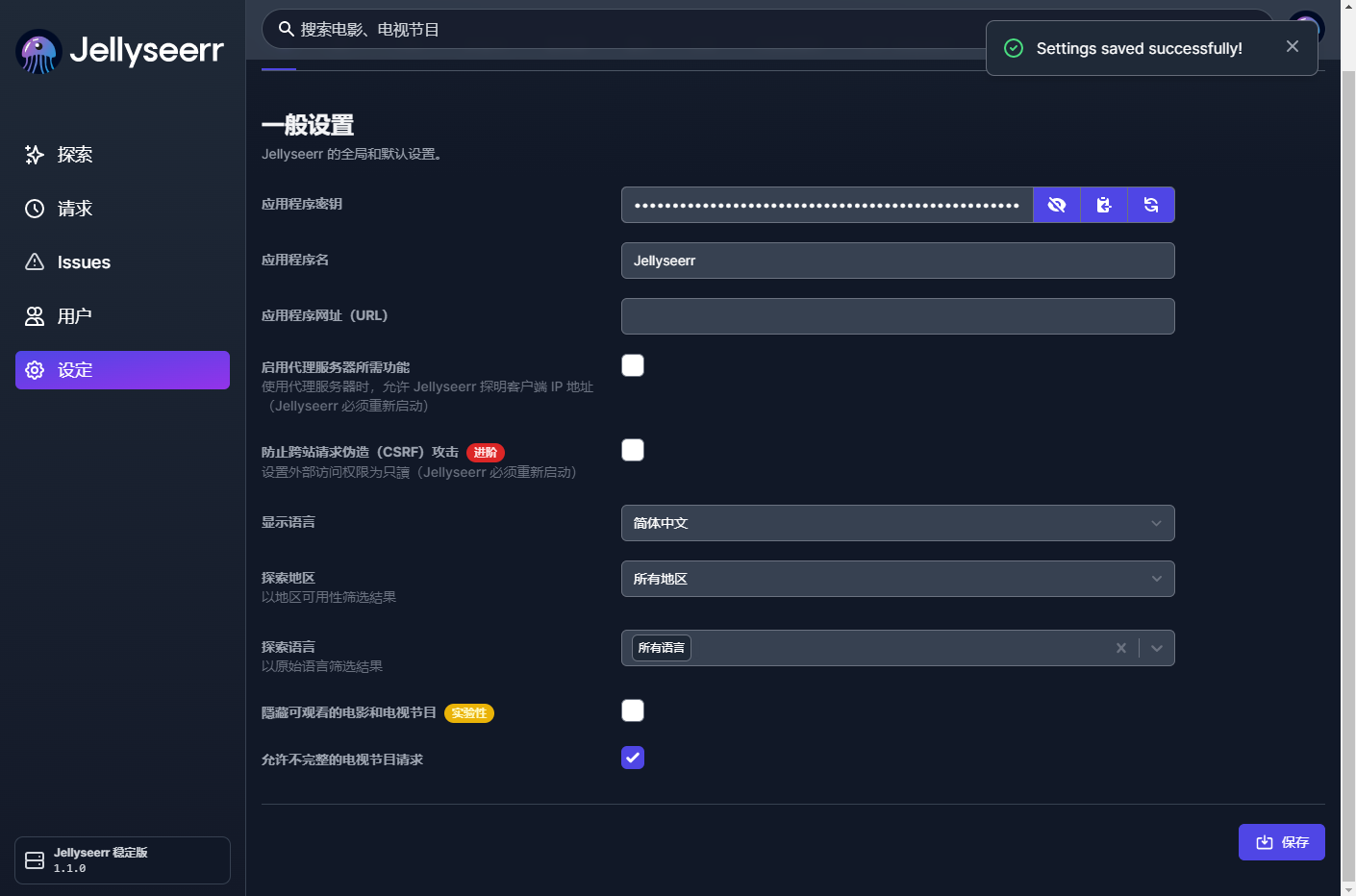Image resolution: width=1356 pixels, height=896 pixels.
Task: Regenerate the API key
Action: [x=1151, y=205]
